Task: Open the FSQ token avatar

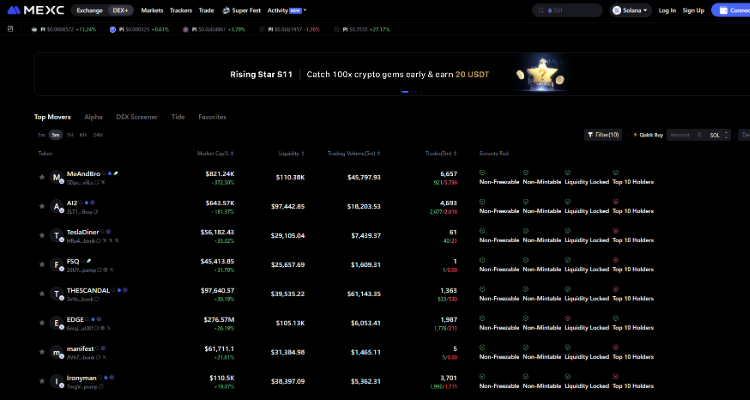Action: click(56, 265)
